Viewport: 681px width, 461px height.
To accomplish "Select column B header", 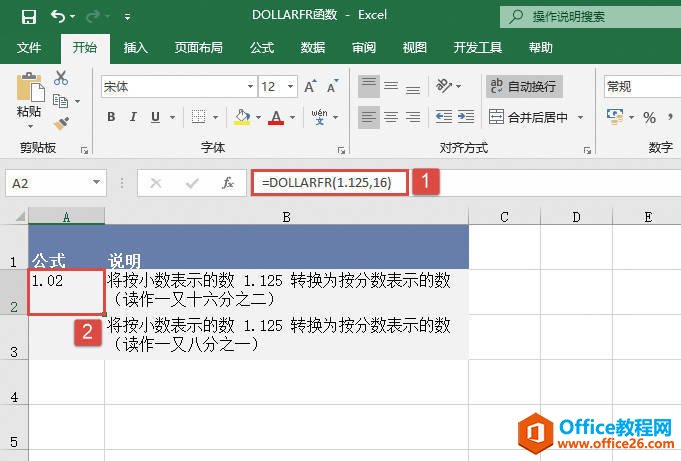I will click(286, 216).
